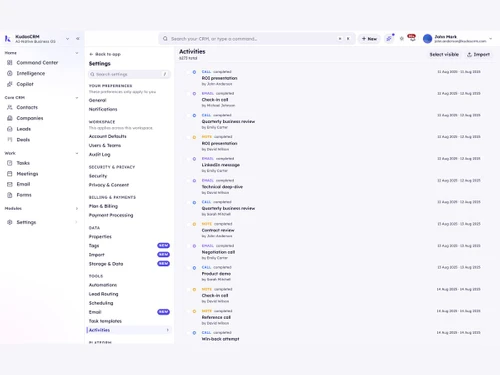The height and width of the screenshot is (375, 500).
Task: Click the note status icon beside Contract review
Action: (194, 224)
